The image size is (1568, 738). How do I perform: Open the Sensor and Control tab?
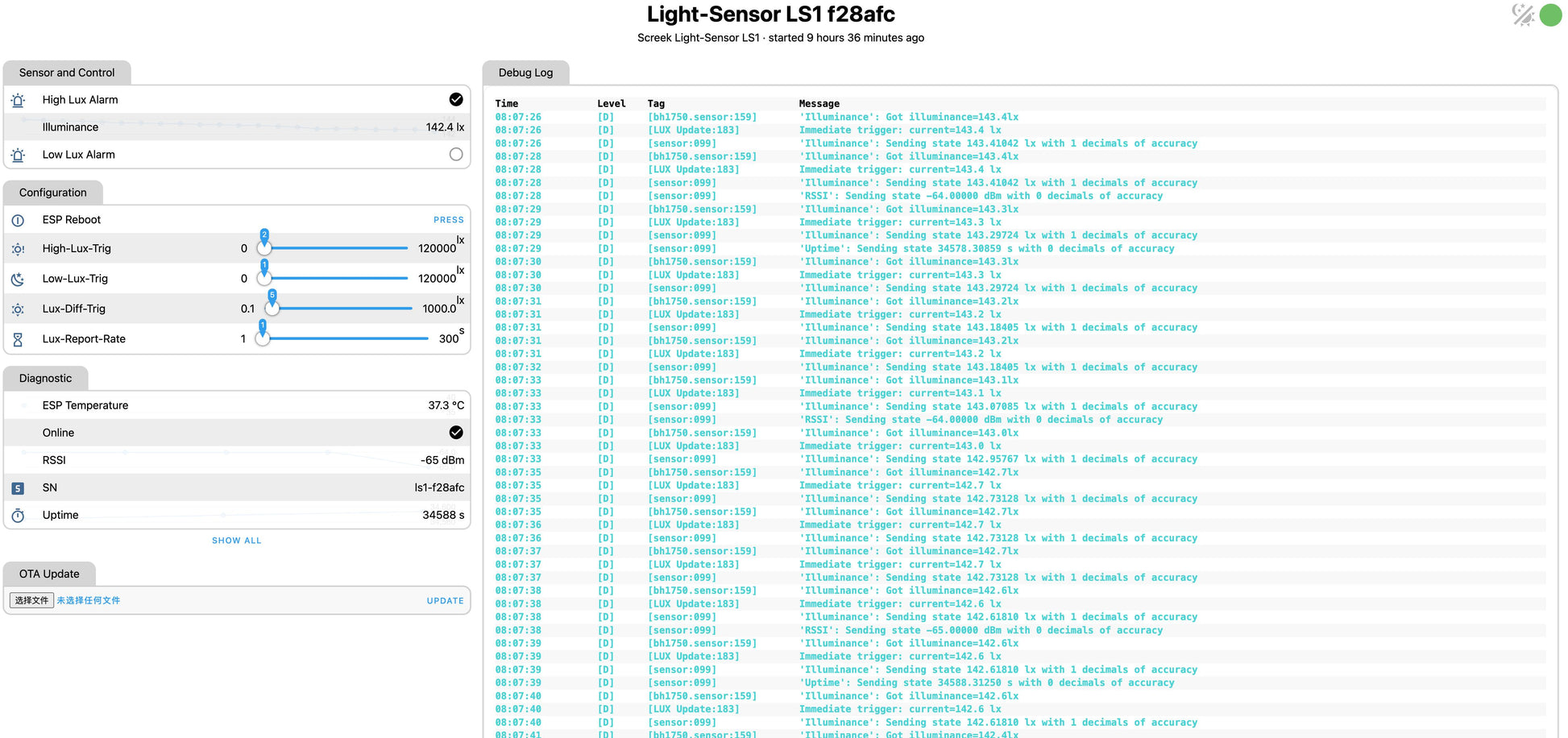click(x=67, y=73)
